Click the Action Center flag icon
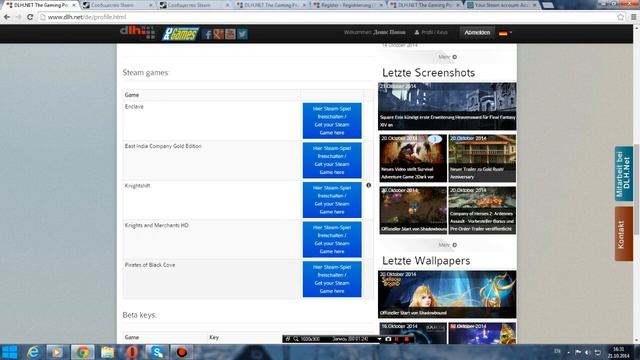 [x=578, y=352]
